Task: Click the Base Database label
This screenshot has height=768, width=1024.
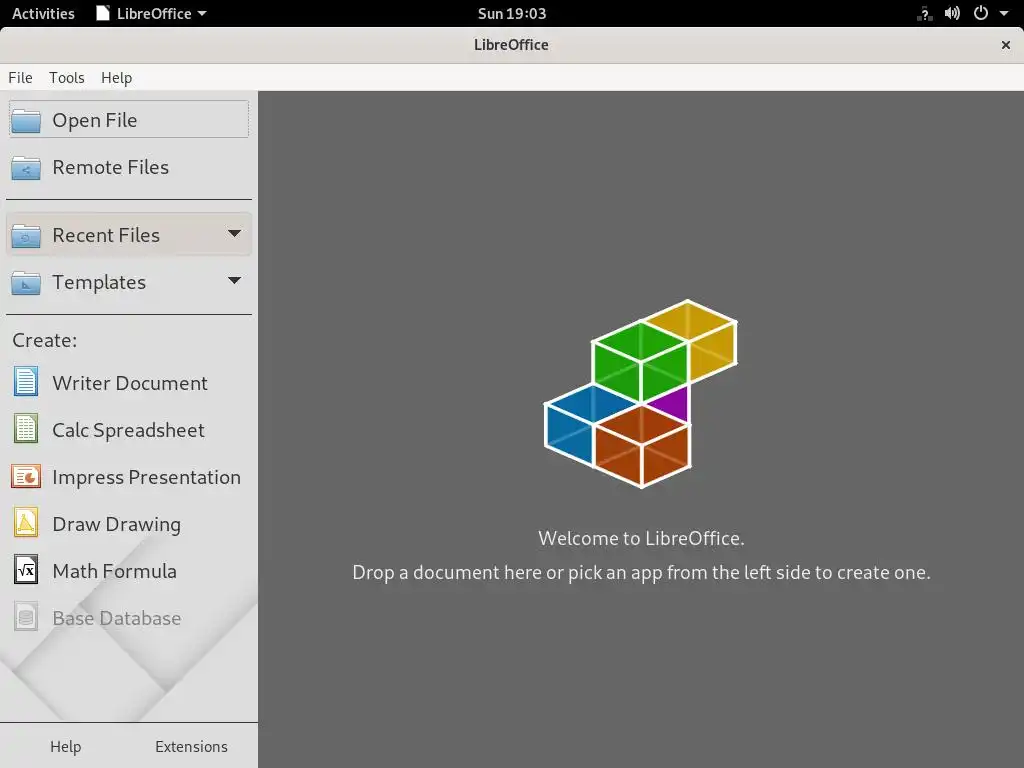Action: point(116,618)
